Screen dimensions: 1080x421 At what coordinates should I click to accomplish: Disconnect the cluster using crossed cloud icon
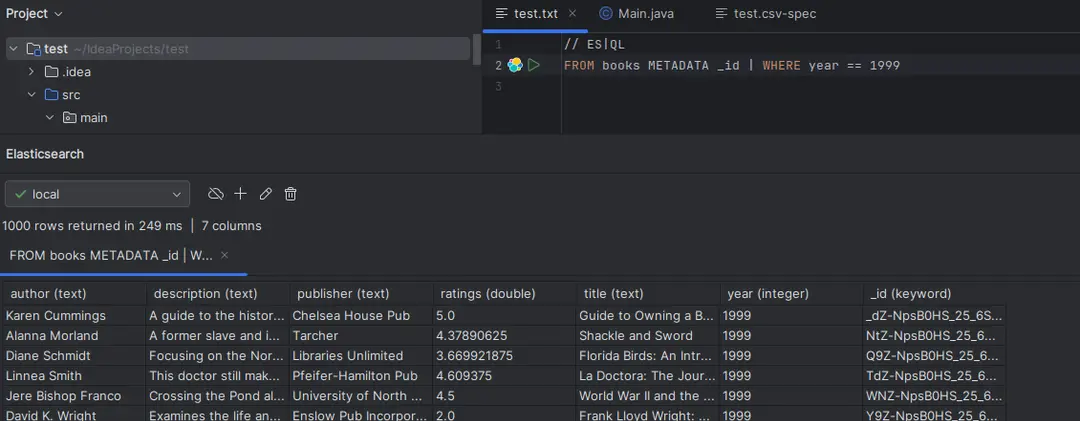(x=216, y=194)
